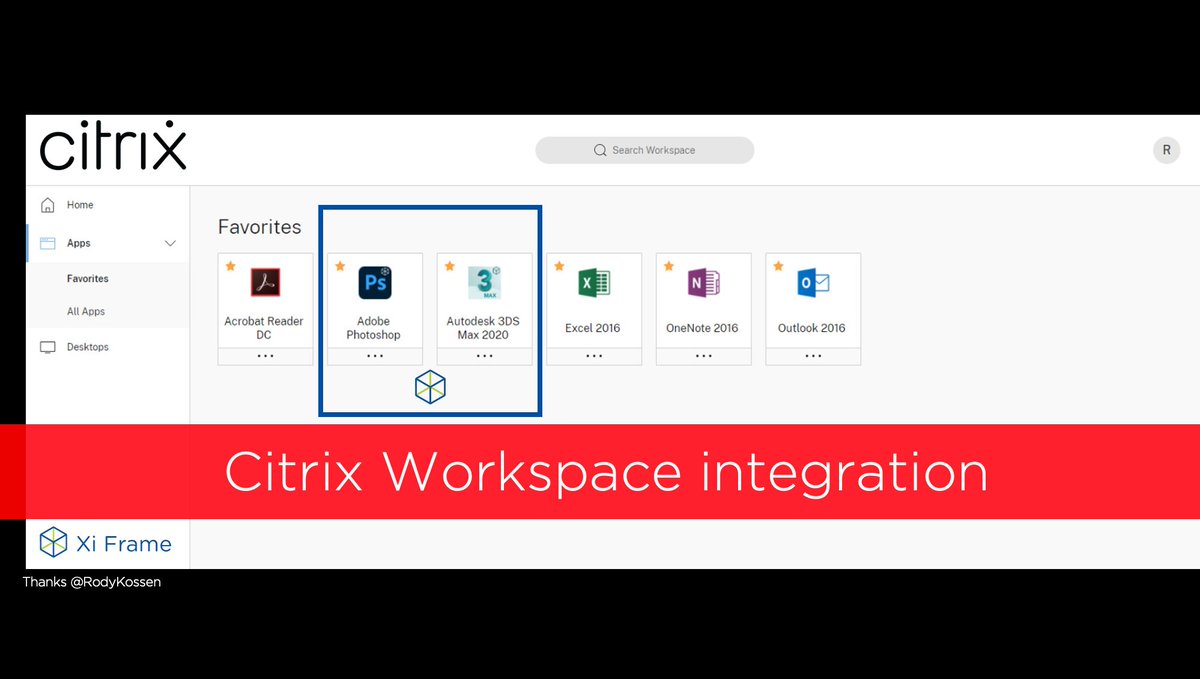Click the Autodesk 3DS Max 2020 label
The width and height of the screenshot is (1200, 679).
click(483, 328)
